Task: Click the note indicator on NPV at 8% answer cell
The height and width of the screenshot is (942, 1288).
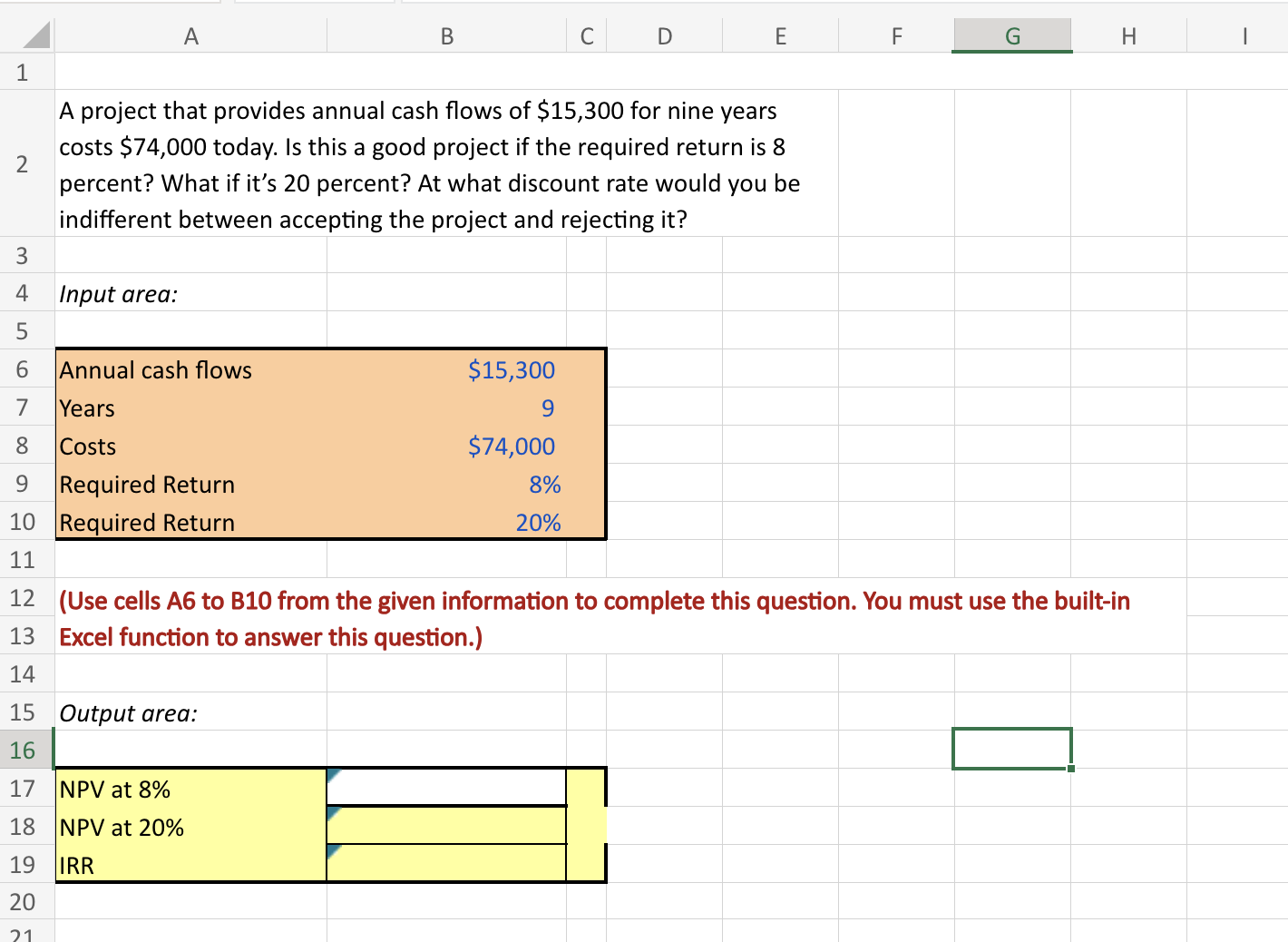Action: 334,773
